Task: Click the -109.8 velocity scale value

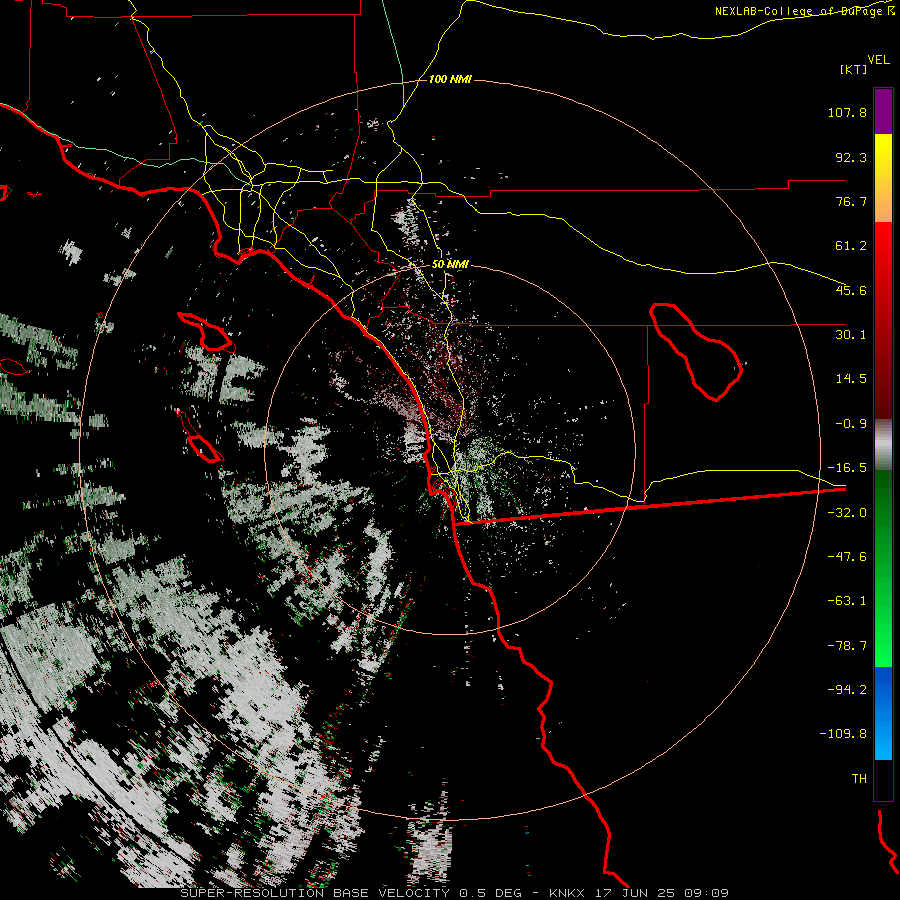Action: point(843,734)
